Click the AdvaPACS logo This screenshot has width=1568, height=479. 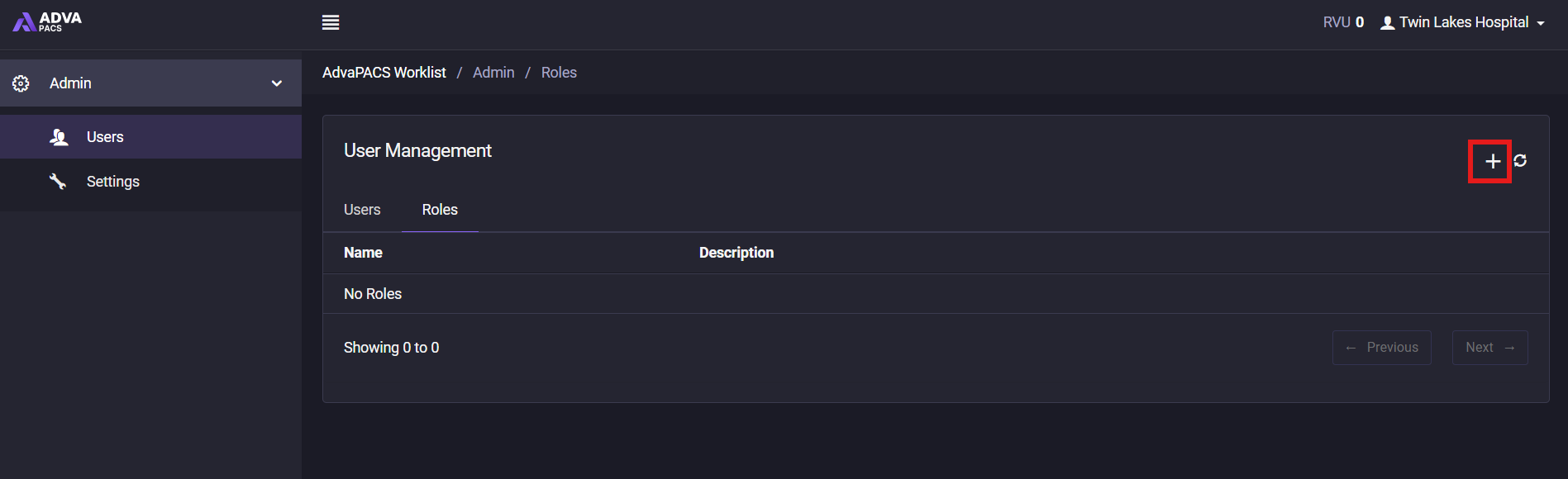47,21
